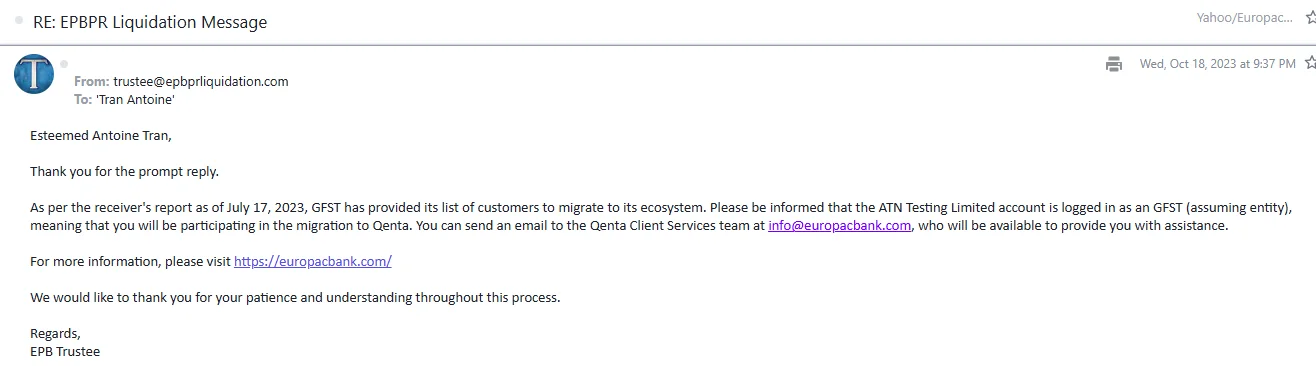Click sender address trustee@epbprliquidation.com
This screenshot has width=1316, height=366.
[200, 82]
